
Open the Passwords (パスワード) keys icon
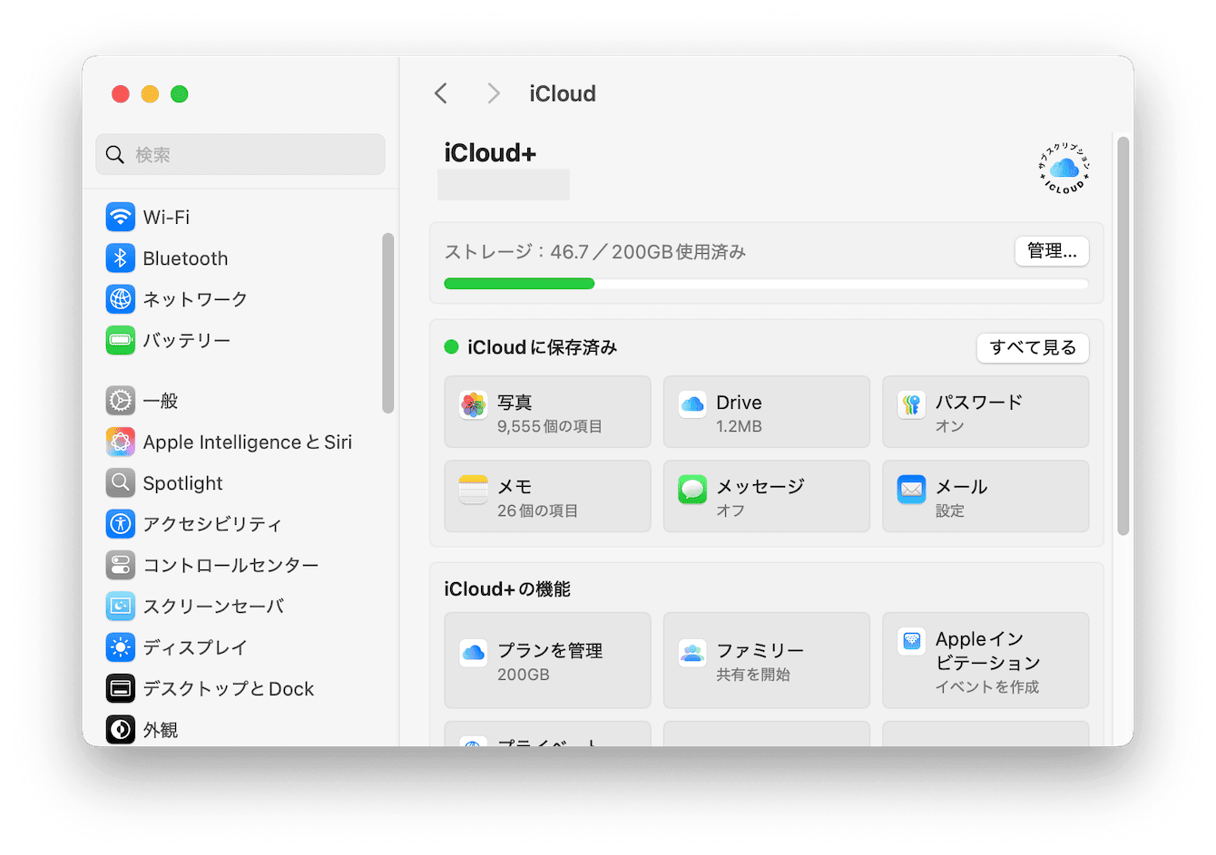911,405
